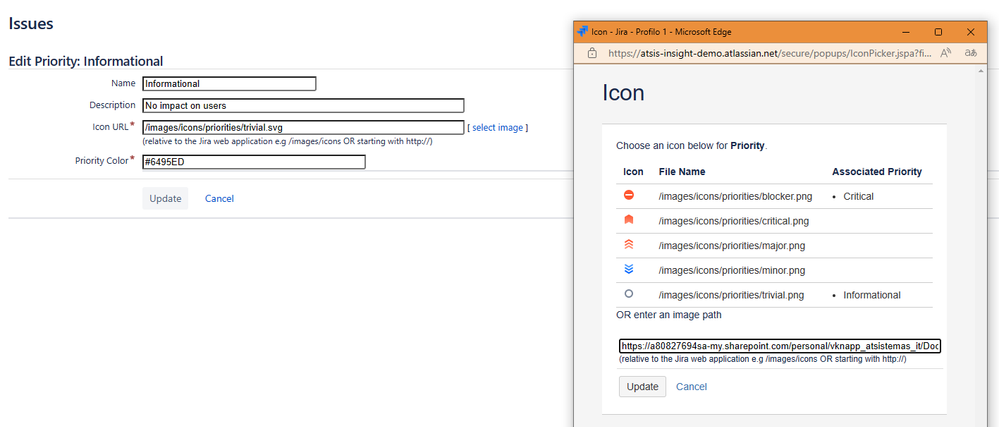
Task: Click the file name /images/icons/priorities/critical.png
Action: point(734,221)
